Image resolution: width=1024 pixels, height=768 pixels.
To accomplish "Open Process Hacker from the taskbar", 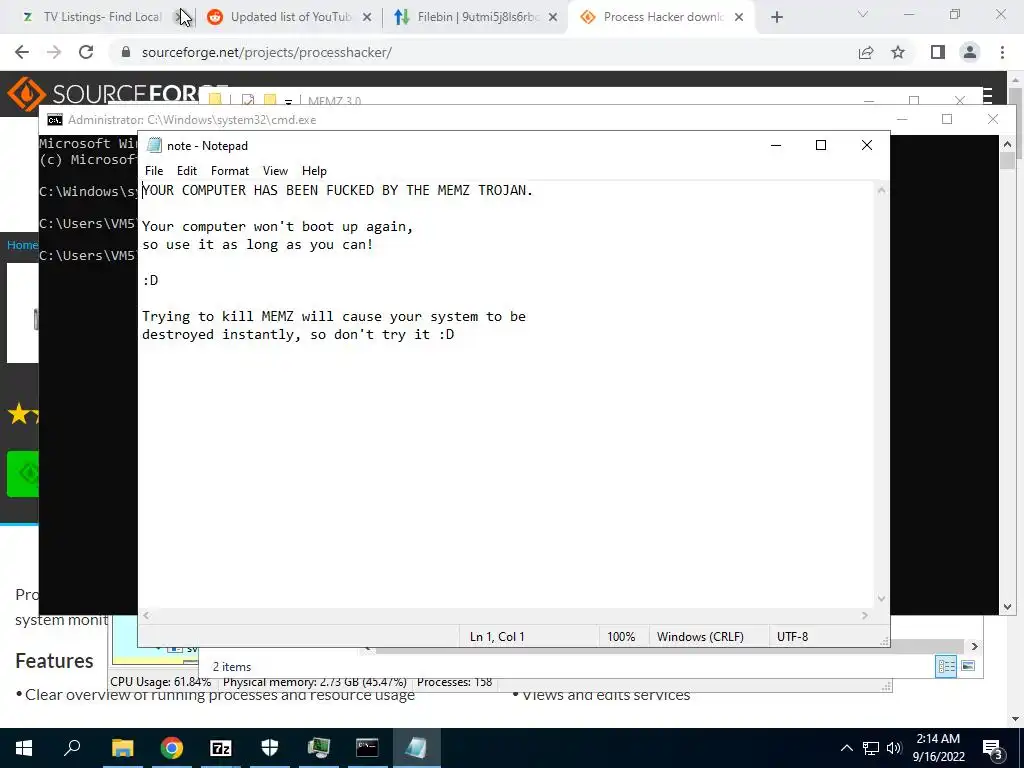I will (x=318, y=748).
